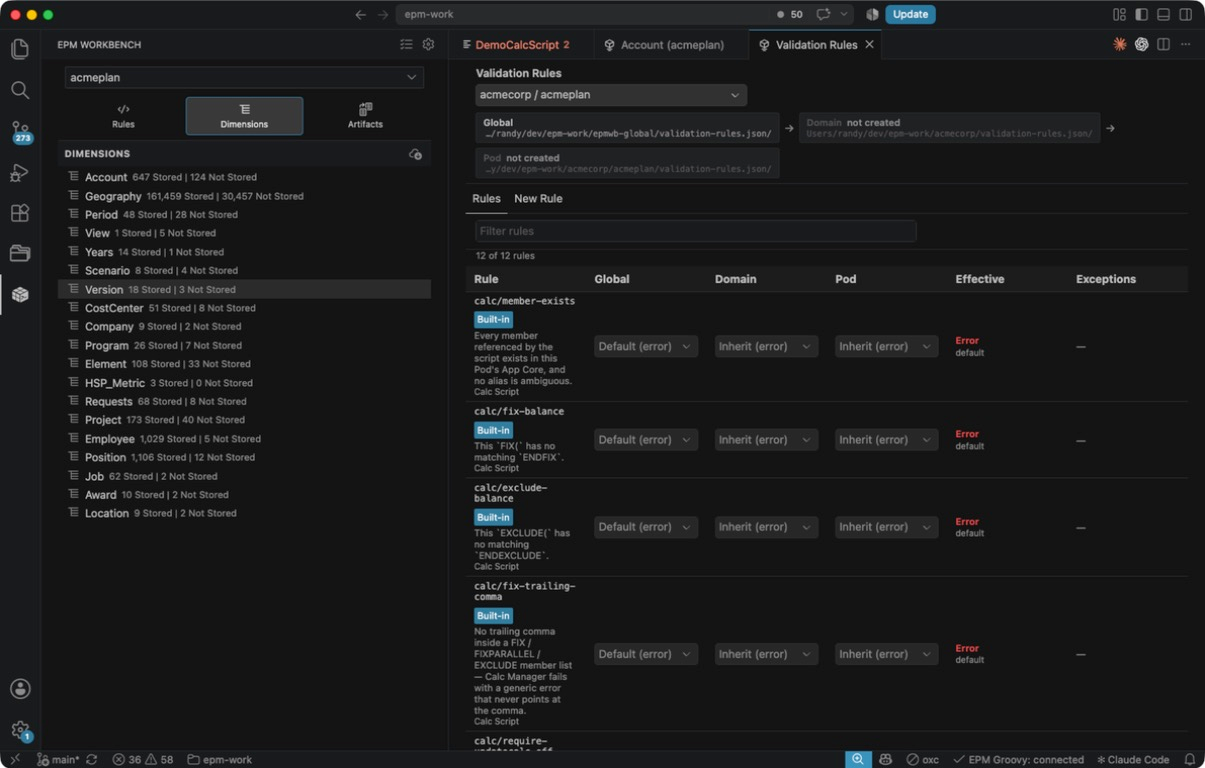Open Pod dropdown for calc/fix-balance
This screenshot has height=768, width=1205.
click(x=886, y=439)
